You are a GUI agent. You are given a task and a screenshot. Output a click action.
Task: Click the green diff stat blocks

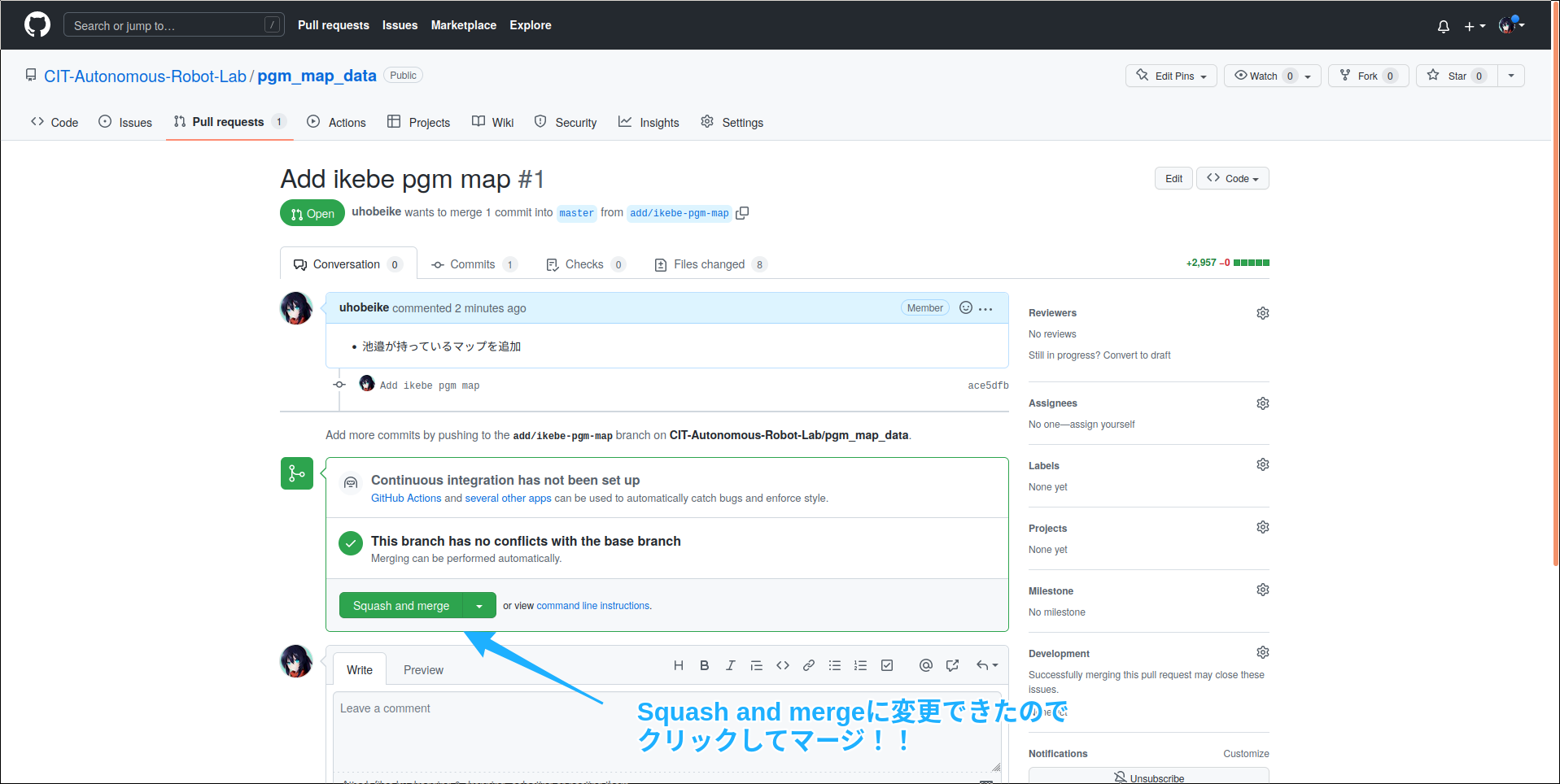click(x=1249, y=263)
